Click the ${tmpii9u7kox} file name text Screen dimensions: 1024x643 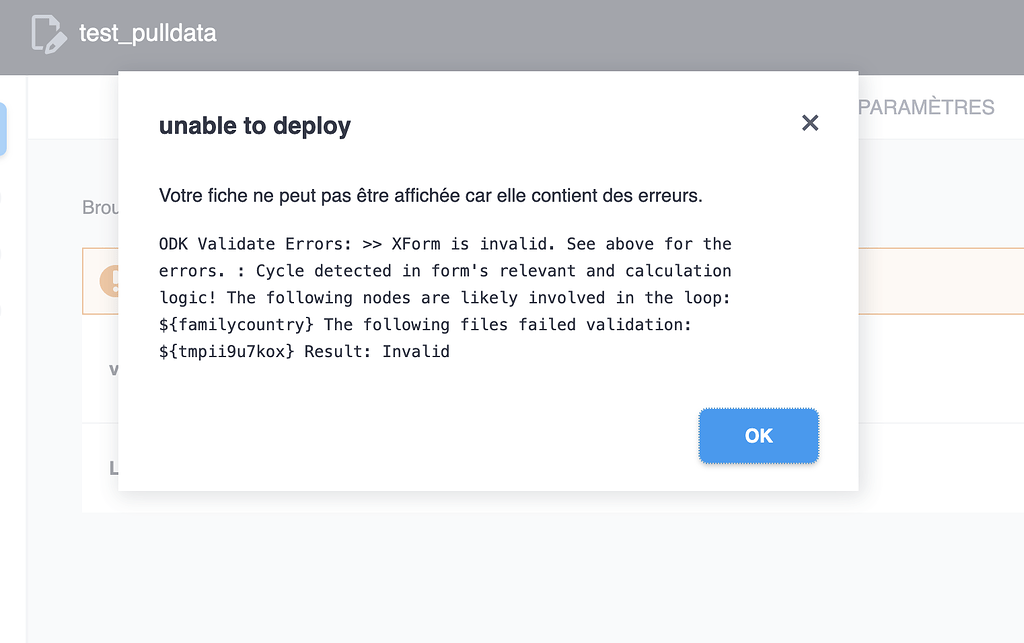click(x=227, y=351)
